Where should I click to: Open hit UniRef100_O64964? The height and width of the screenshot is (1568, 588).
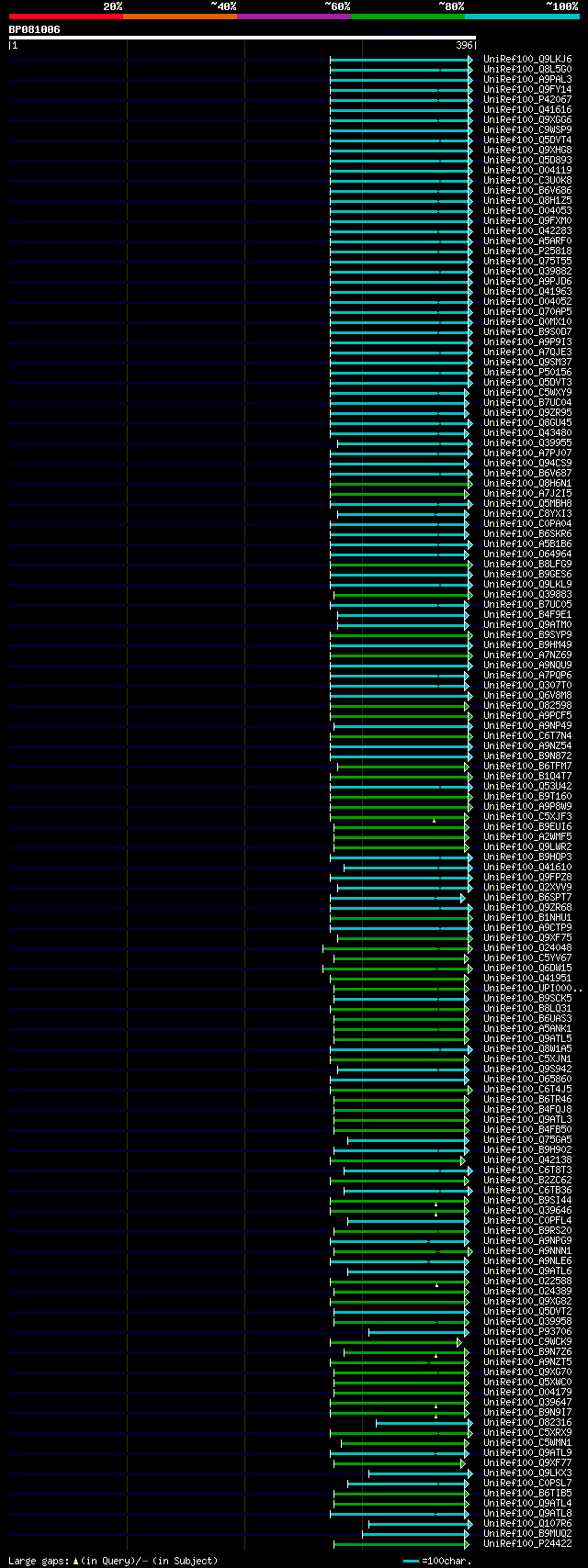click(527, 554)
